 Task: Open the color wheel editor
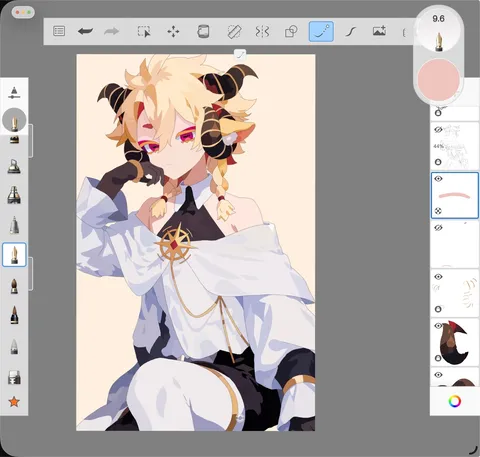455,401
